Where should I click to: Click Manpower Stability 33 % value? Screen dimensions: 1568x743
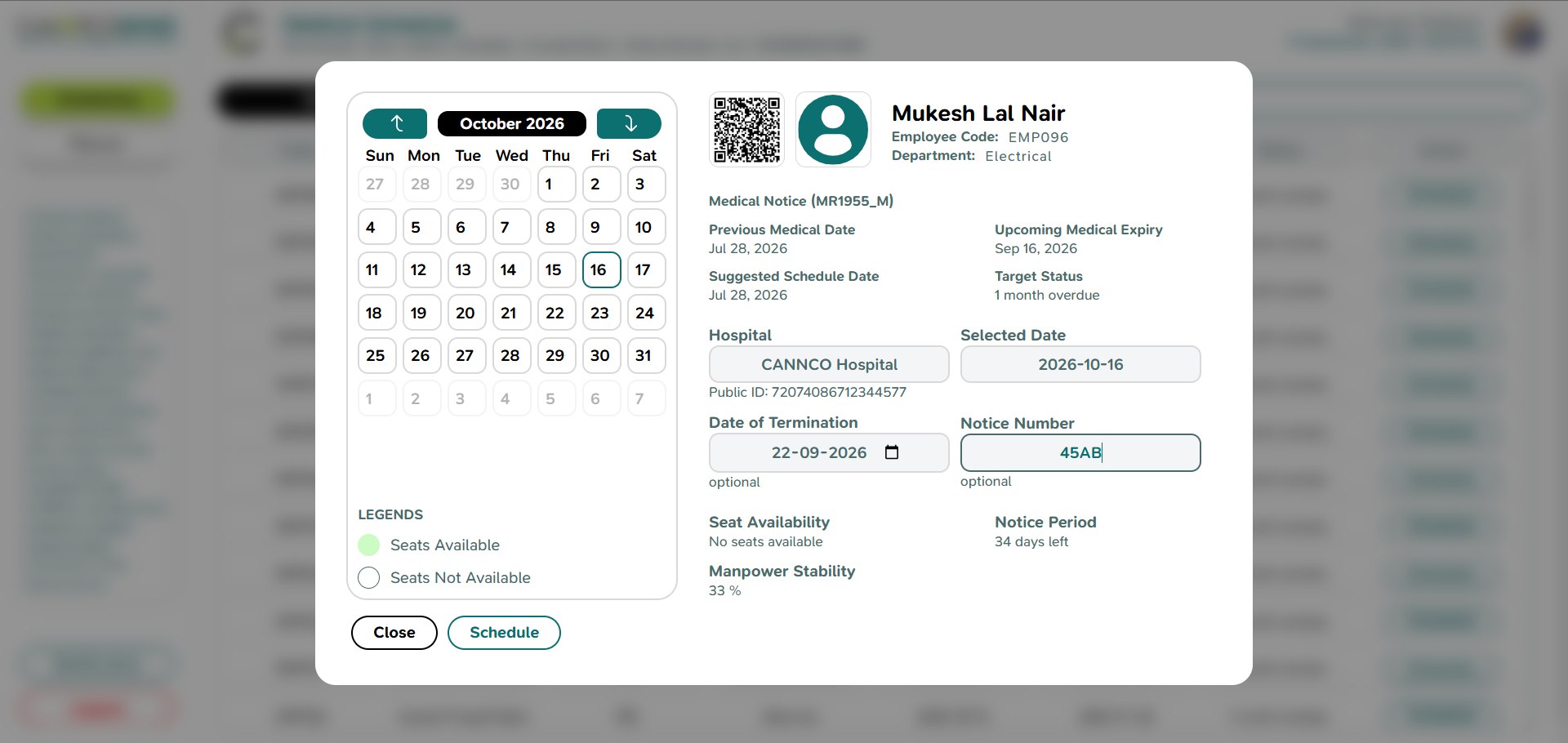pos(725,590)
